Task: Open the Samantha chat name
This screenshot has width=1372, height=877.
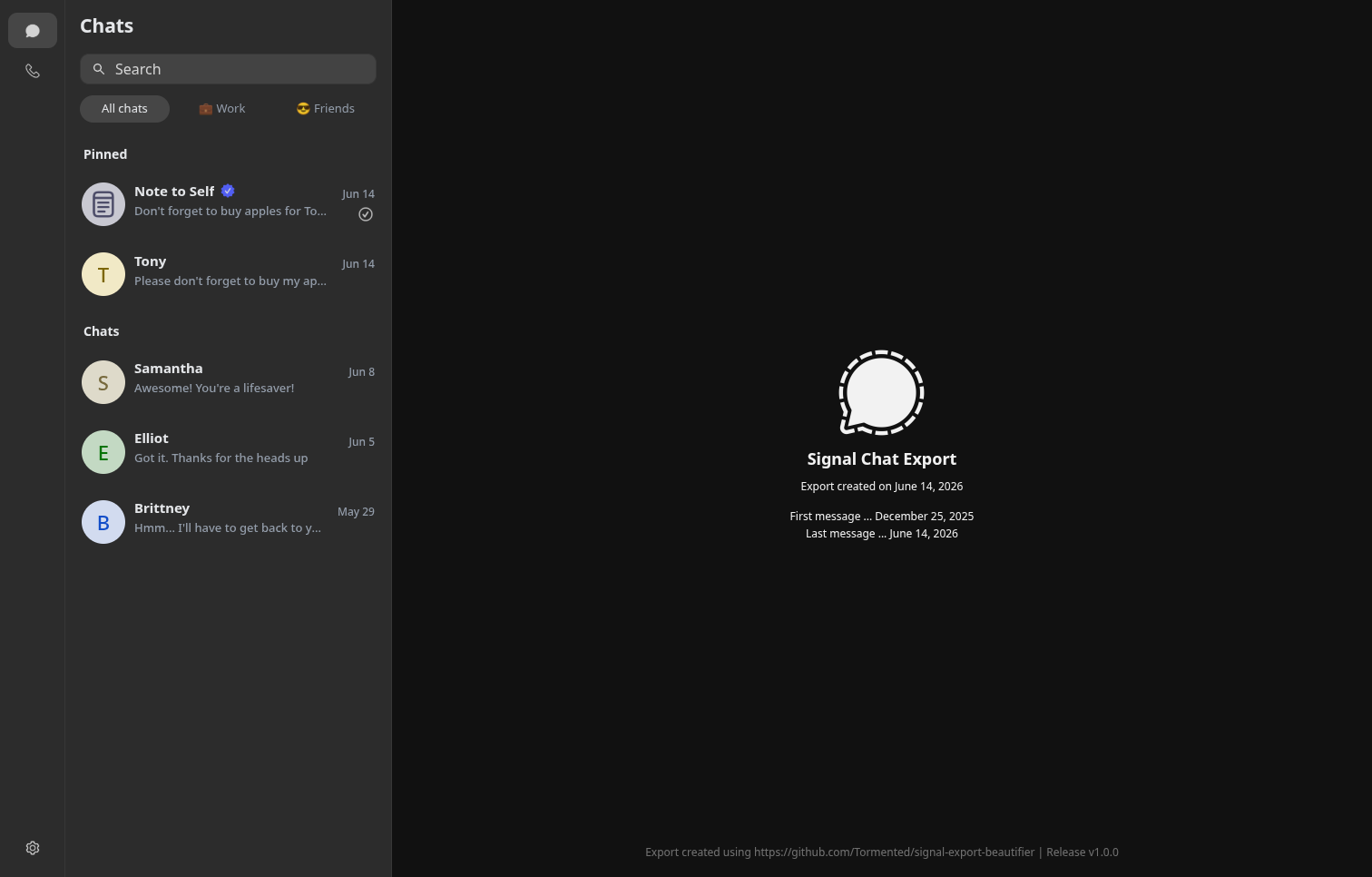Action: (x=169, y=369)
